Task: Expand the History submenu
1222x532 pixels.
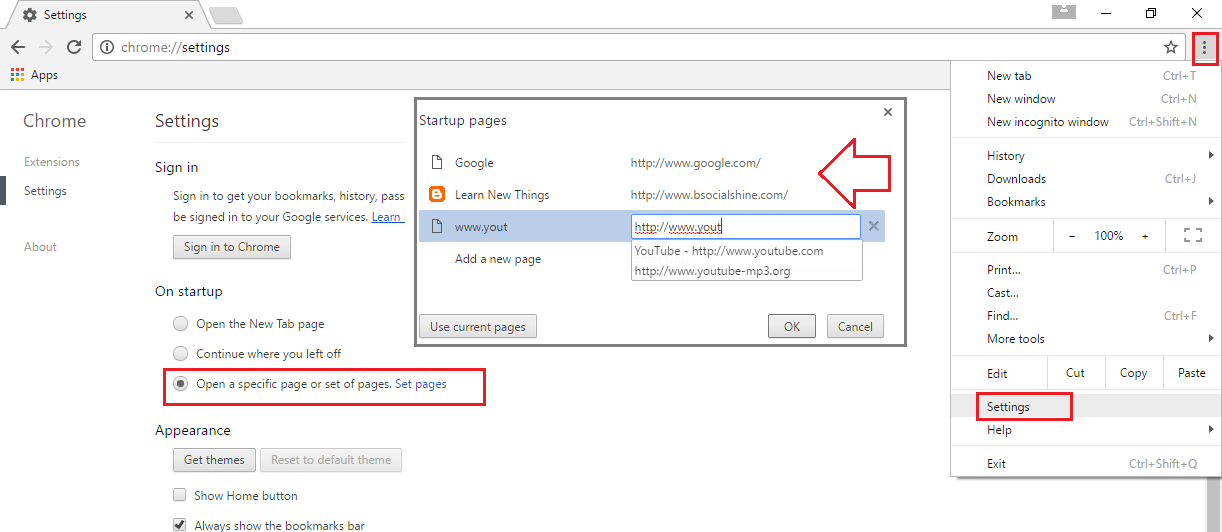Action: point(1086,156)
